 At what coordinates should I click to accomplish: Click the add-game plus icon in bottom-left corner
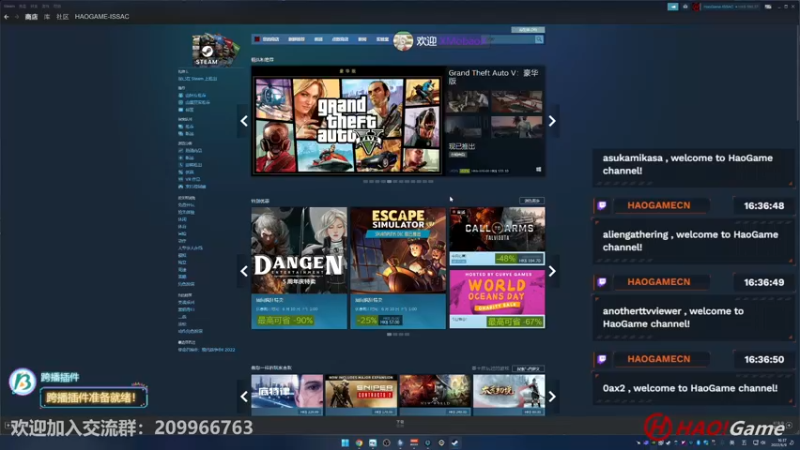7,424
